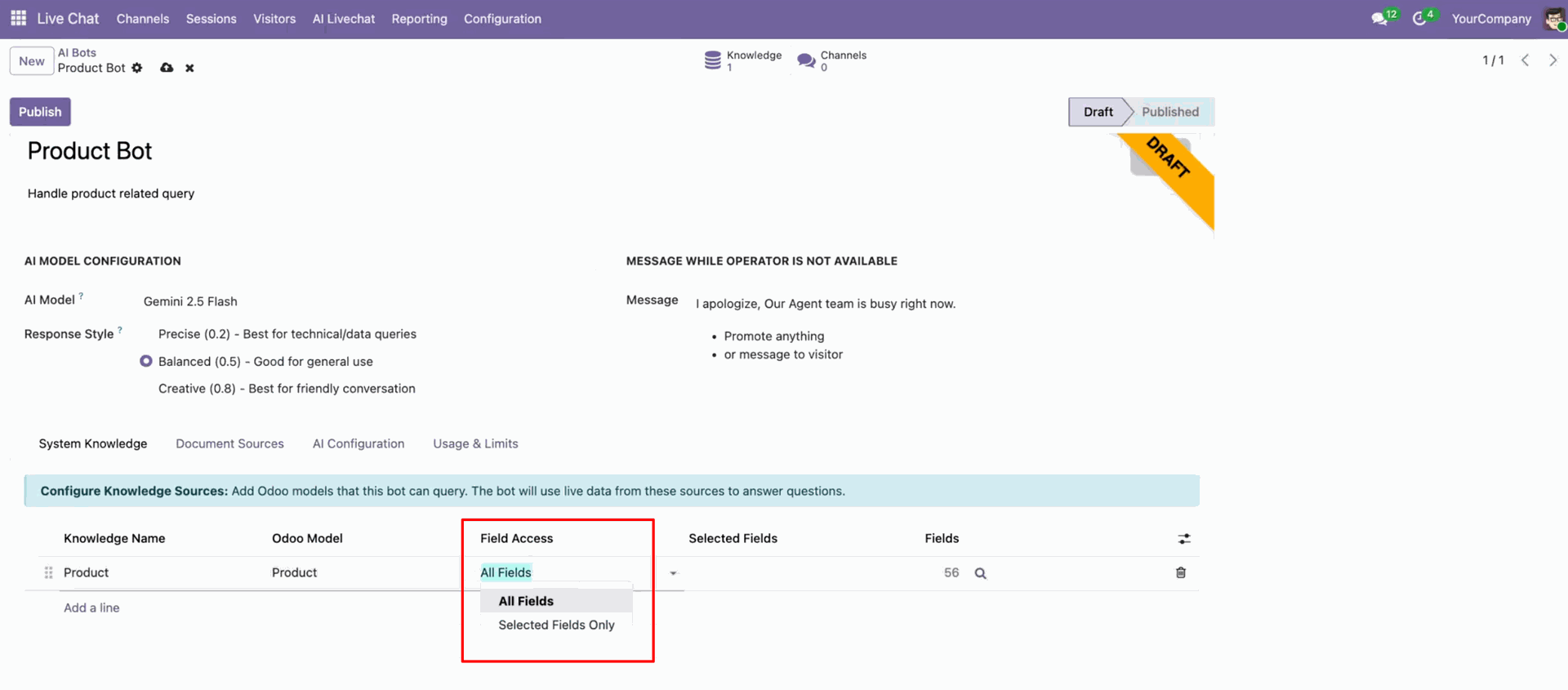Image resolution: width=1568 pixels, height=690 pixels.
Task: Pick All Fields in the dropdown
Action: tap(526, 601)
